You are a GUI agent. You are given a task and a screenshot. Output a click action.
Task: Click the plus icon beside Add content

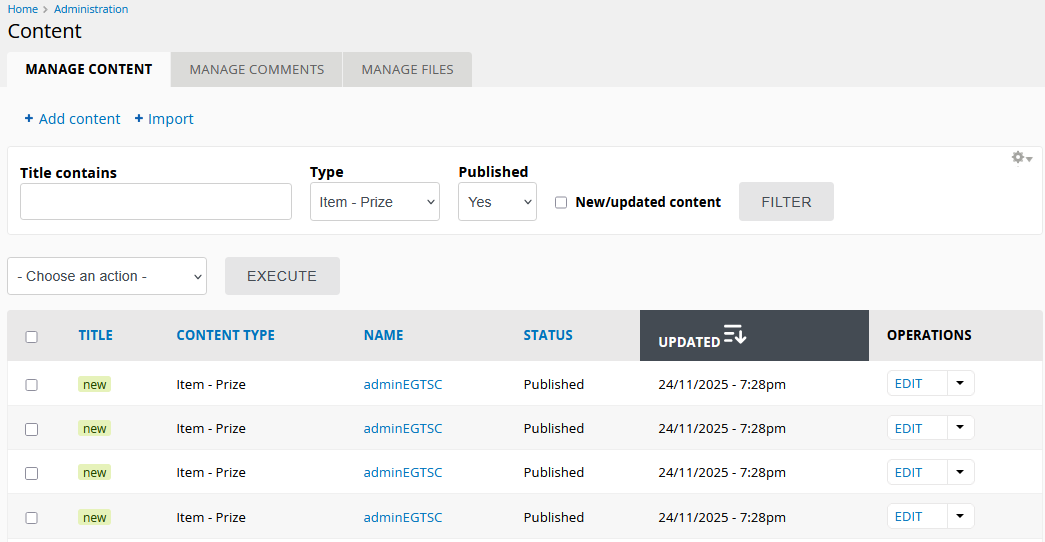(x=29, y=119)
